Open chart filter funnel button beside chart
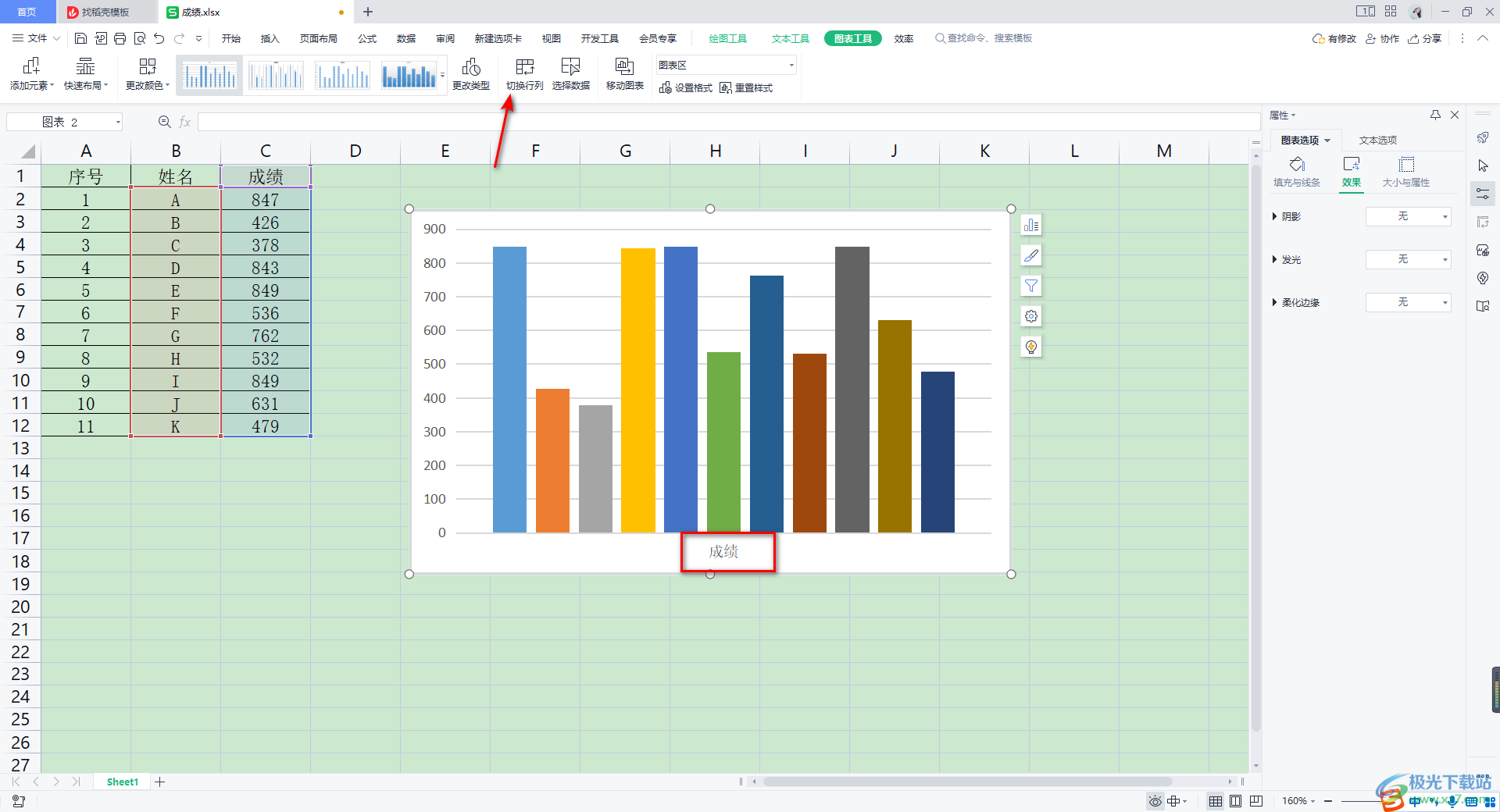This screenshot has width=1500, height=812. click(x=1031, y=286)
